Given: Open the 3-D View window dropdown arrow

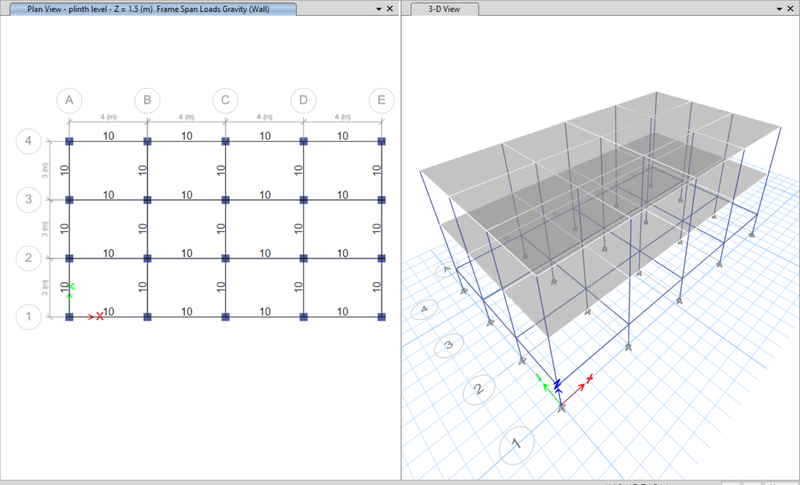Looking at the screenshot, I should pyautogui.click(x=779, y=9).
